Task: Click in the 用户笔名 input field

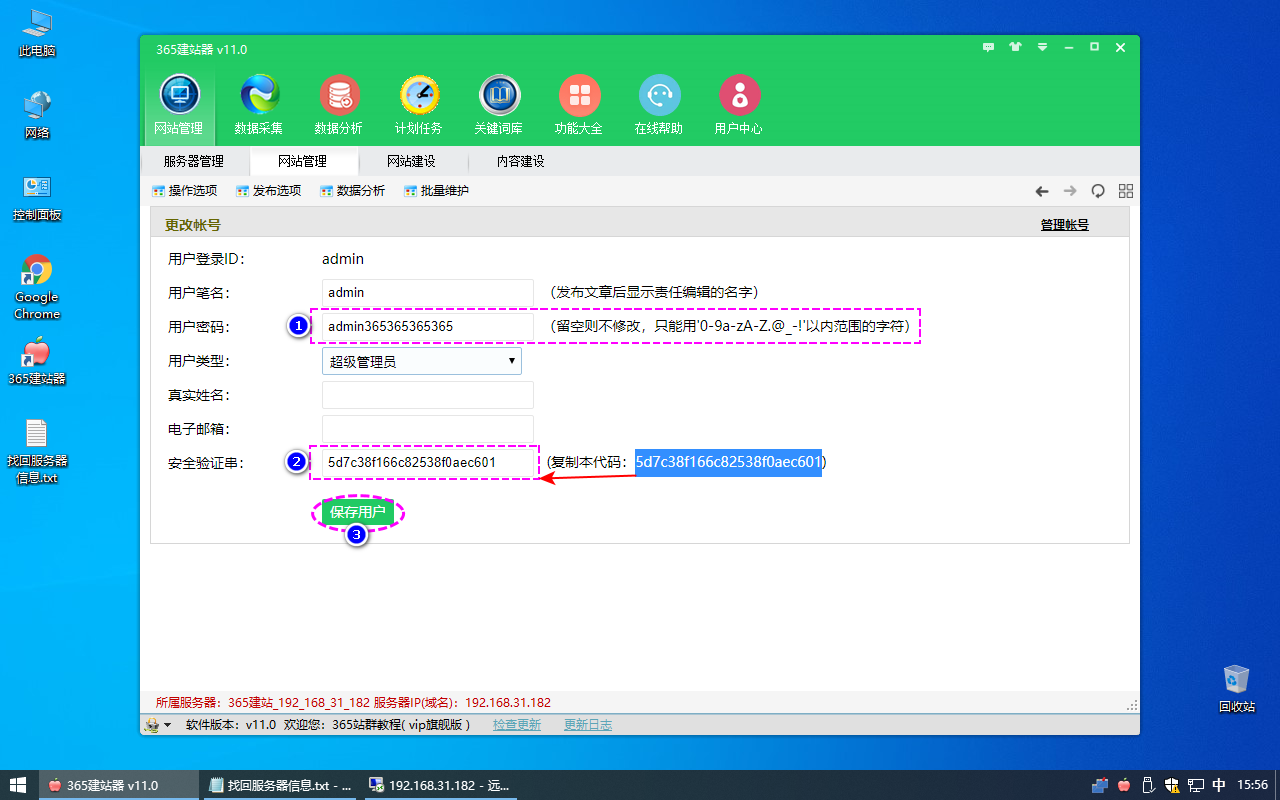Action: (x=428, y=293)
